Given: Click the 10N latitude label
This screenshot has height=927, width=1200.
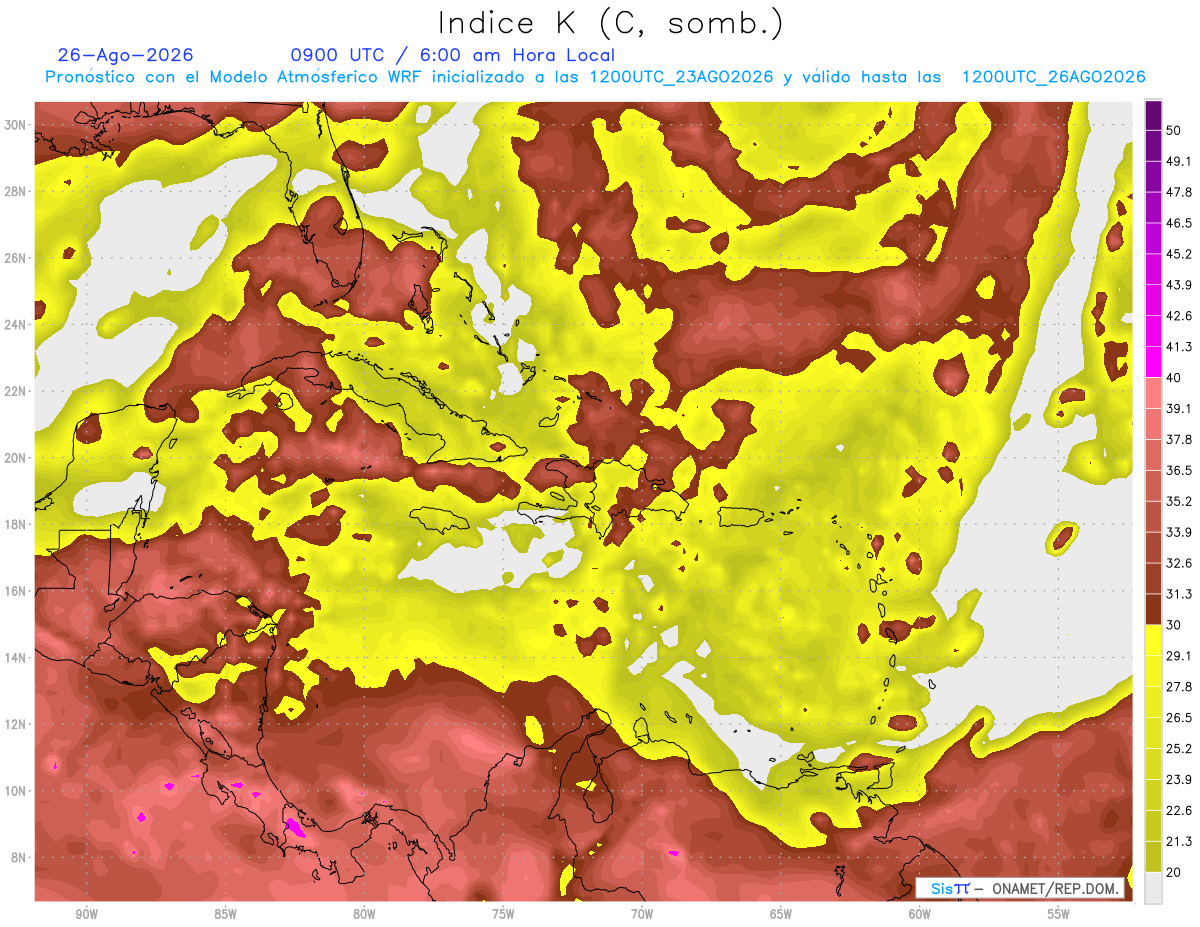Looking at the screenshot, I should [16, 791].
